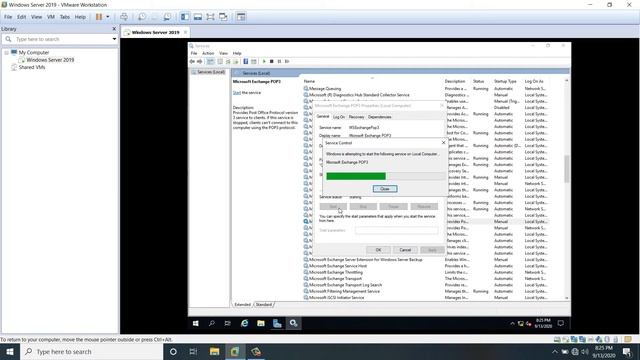Screen dimensions: 640x360
Task: Open host File Explorer taskbar icon
Action: coord(214,351)
